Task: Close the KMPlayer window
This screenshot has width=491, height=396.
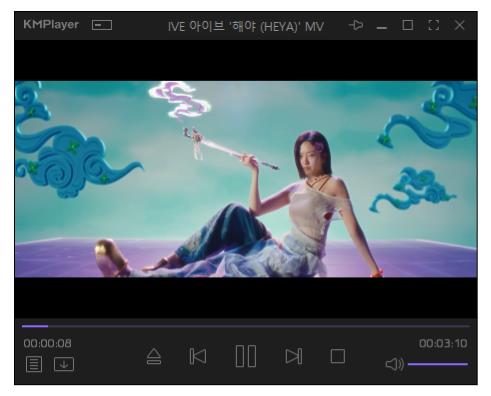Action: [x=460, y=25]
